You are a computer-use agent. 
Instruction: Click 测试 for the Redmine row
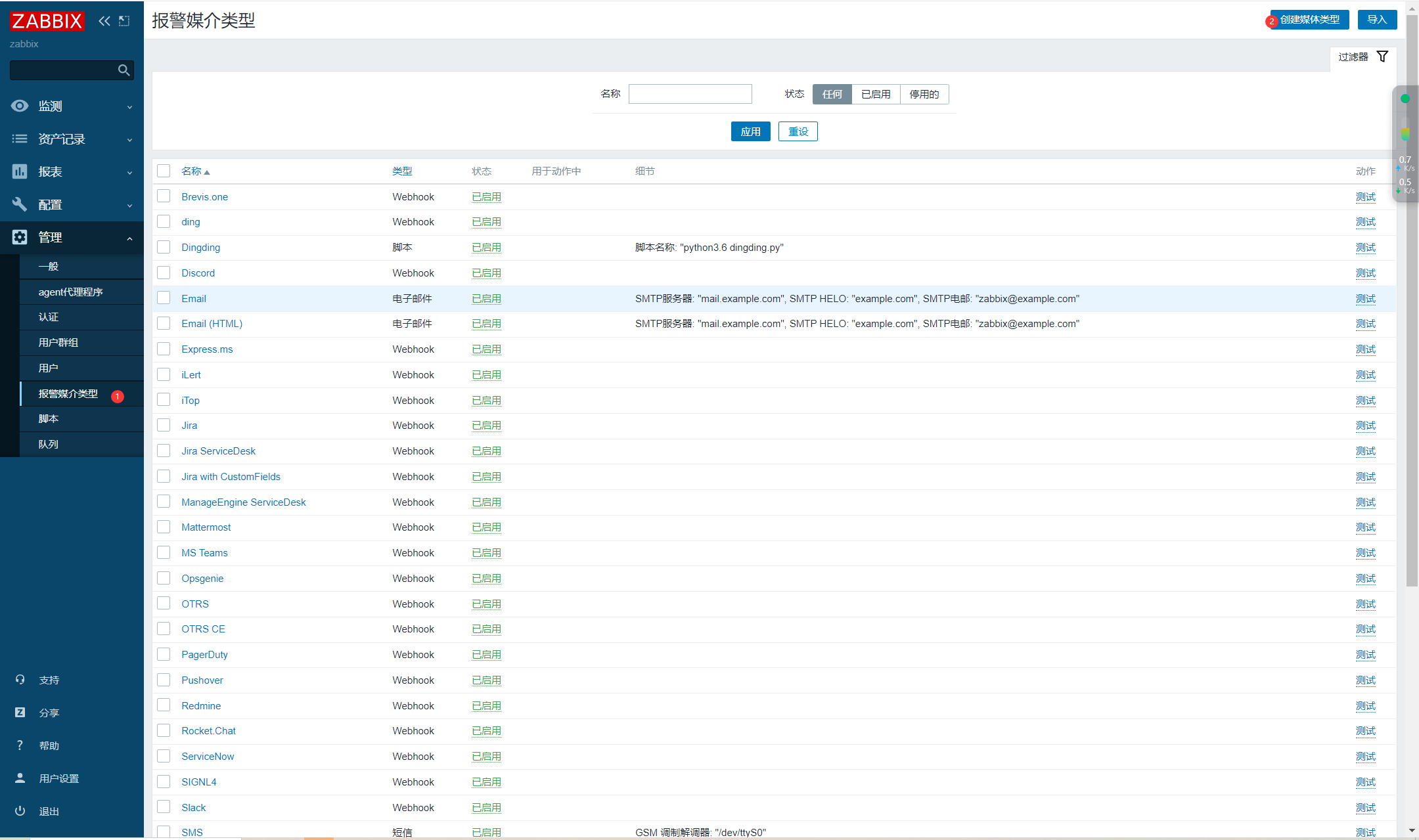click(x=1365, y=705)
